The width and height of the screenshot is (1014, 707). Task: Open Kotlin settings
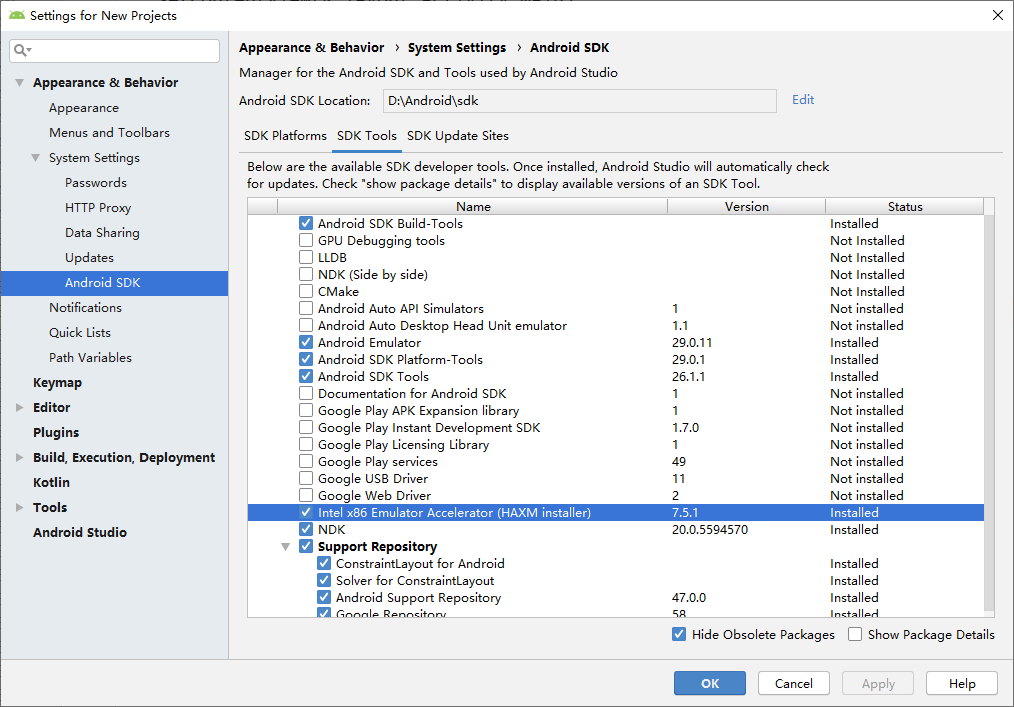[51, 483]
